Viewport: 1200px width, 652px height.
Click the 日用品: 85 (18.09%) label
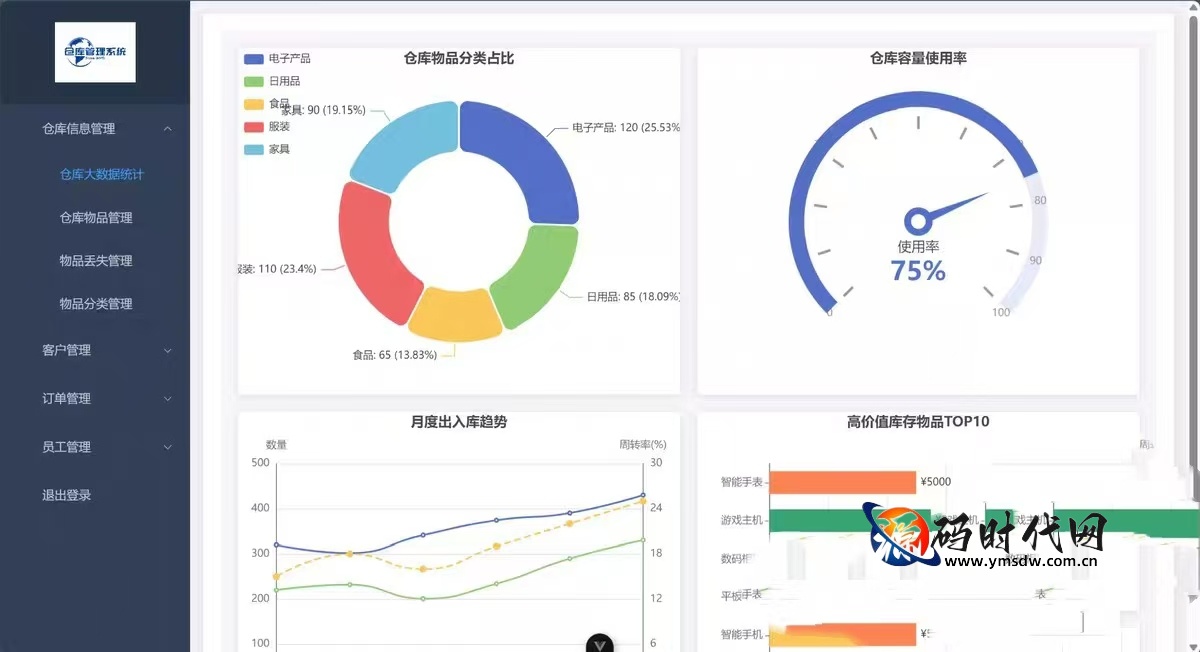click(633, 297)
